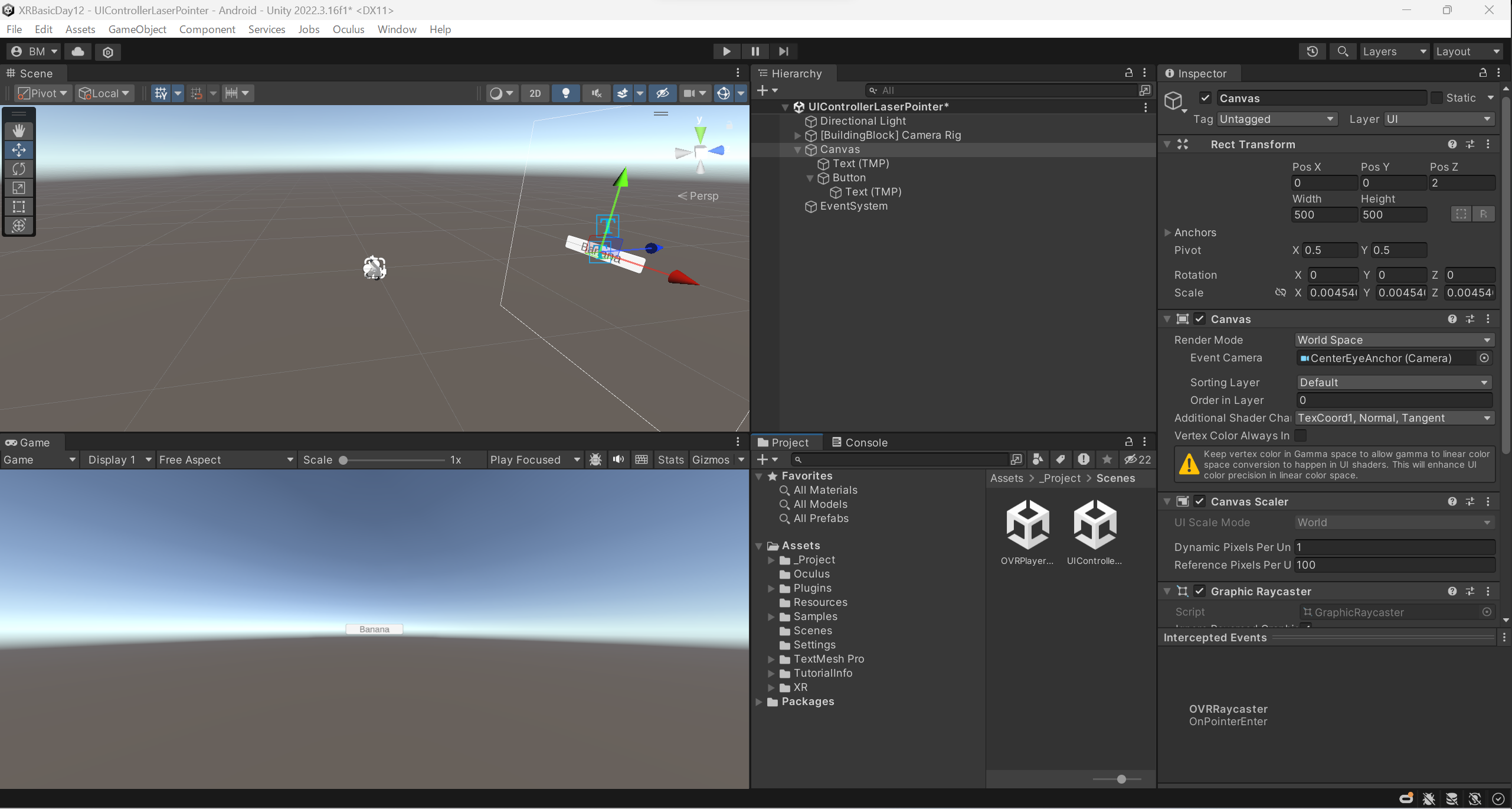Select the Move tool

(x=19, y=150)
